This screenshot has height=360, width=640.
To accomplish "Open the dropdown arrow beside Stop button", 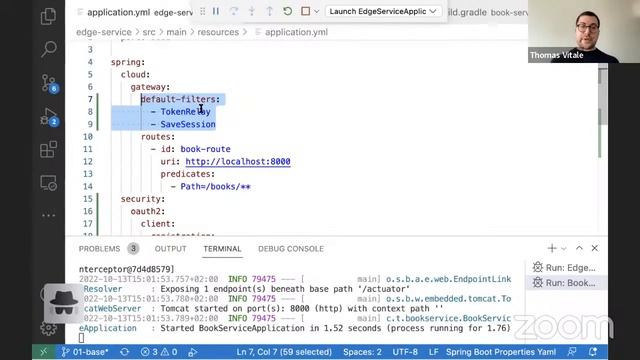I will pyautogui.click(x=316, y=12).
